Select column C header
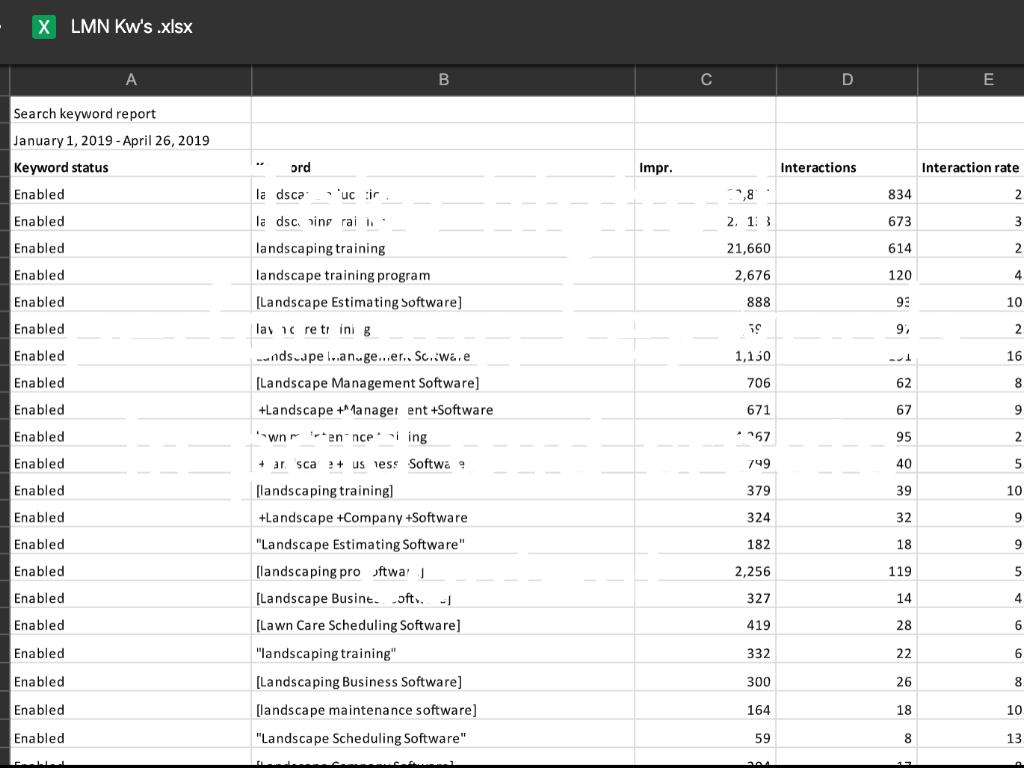Viewport: 1024px width, 768px height. tap(706, 80)
